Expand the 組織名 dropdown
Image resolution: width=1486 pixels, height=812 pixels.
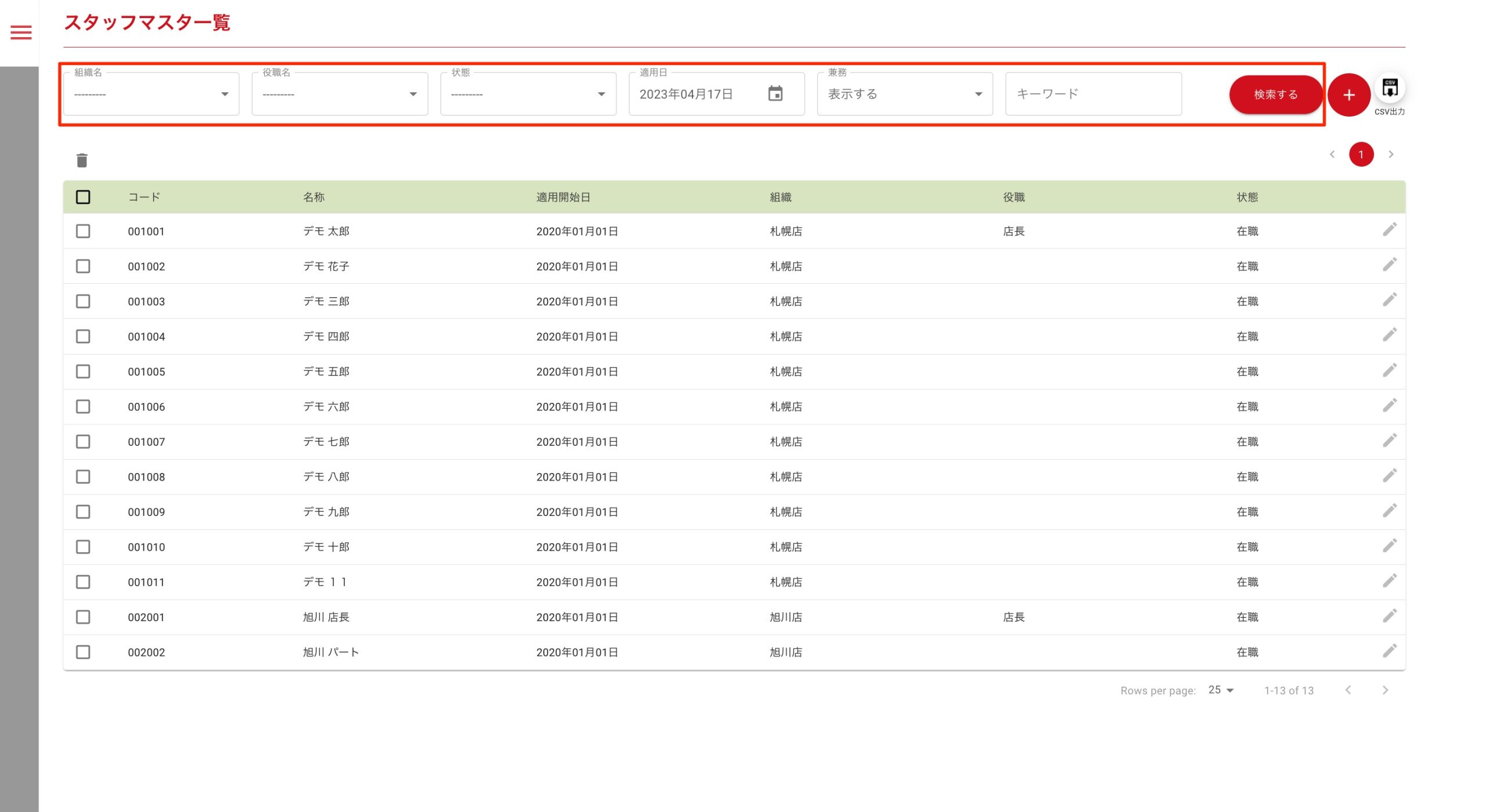(151, 94)
